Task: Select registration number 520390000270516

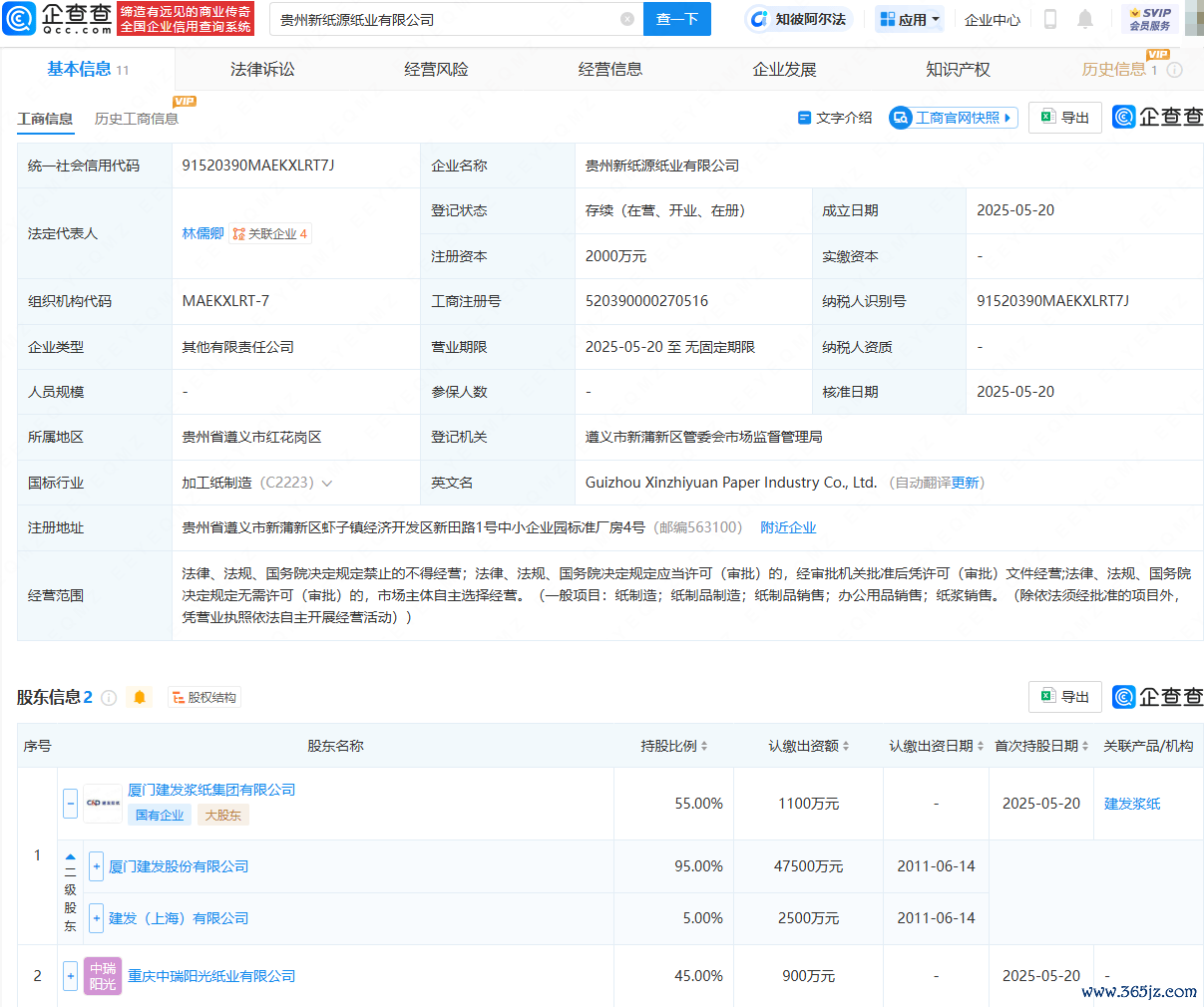Action: 646,301
